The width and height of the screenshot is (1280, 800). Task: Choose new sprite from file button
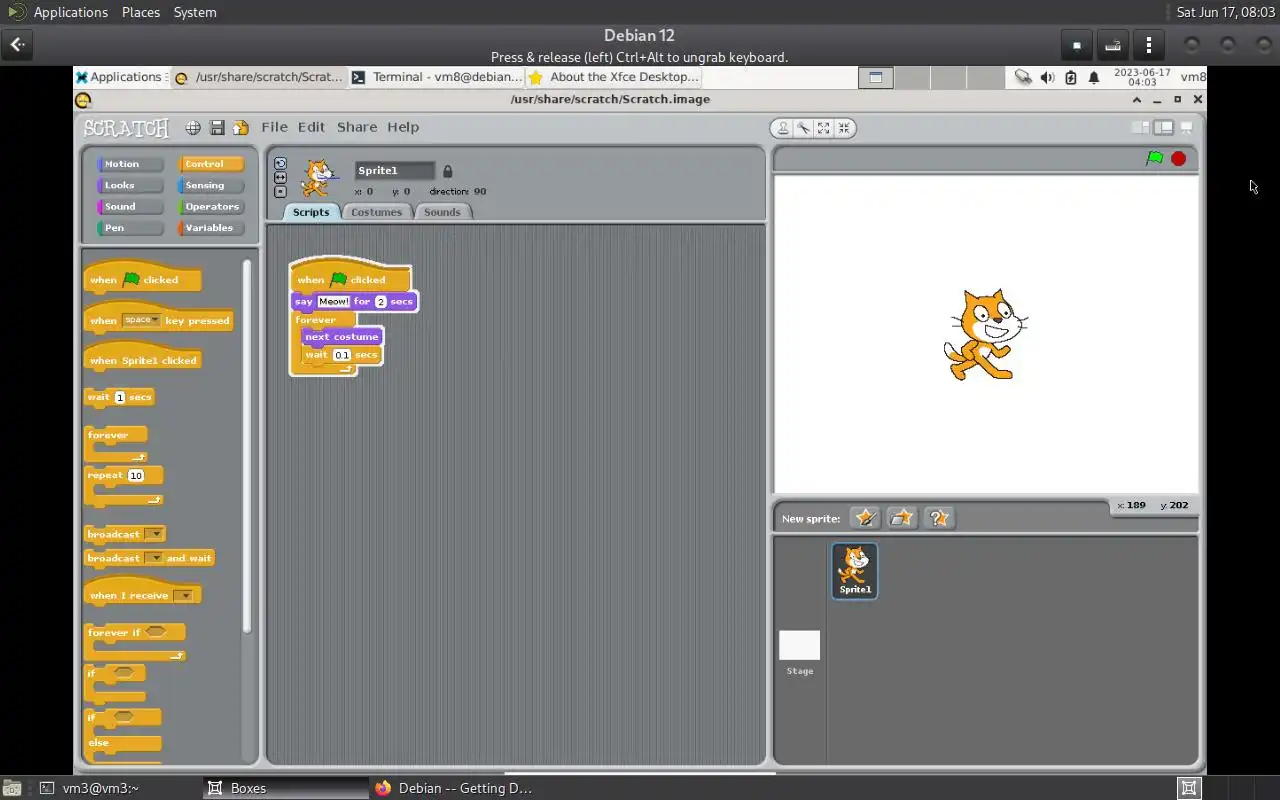tap(902, 518)
